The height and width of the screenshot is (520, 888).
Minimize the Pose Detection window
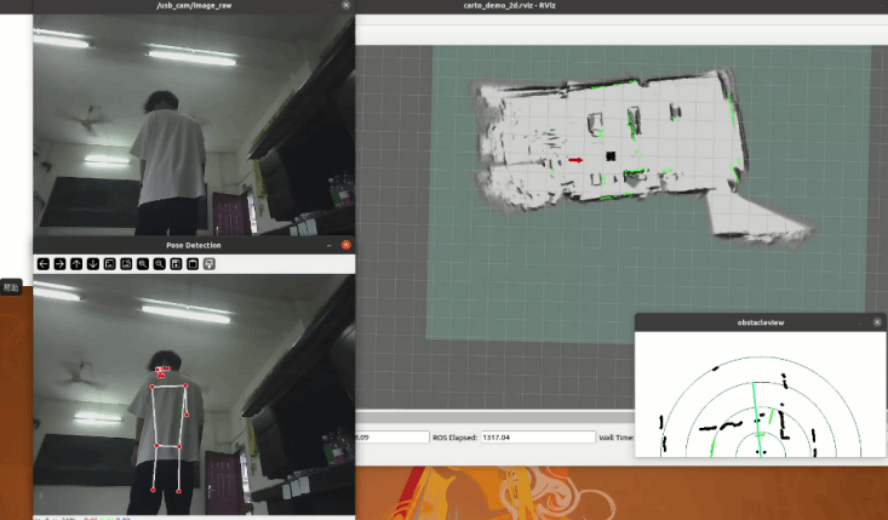(329, 245)
